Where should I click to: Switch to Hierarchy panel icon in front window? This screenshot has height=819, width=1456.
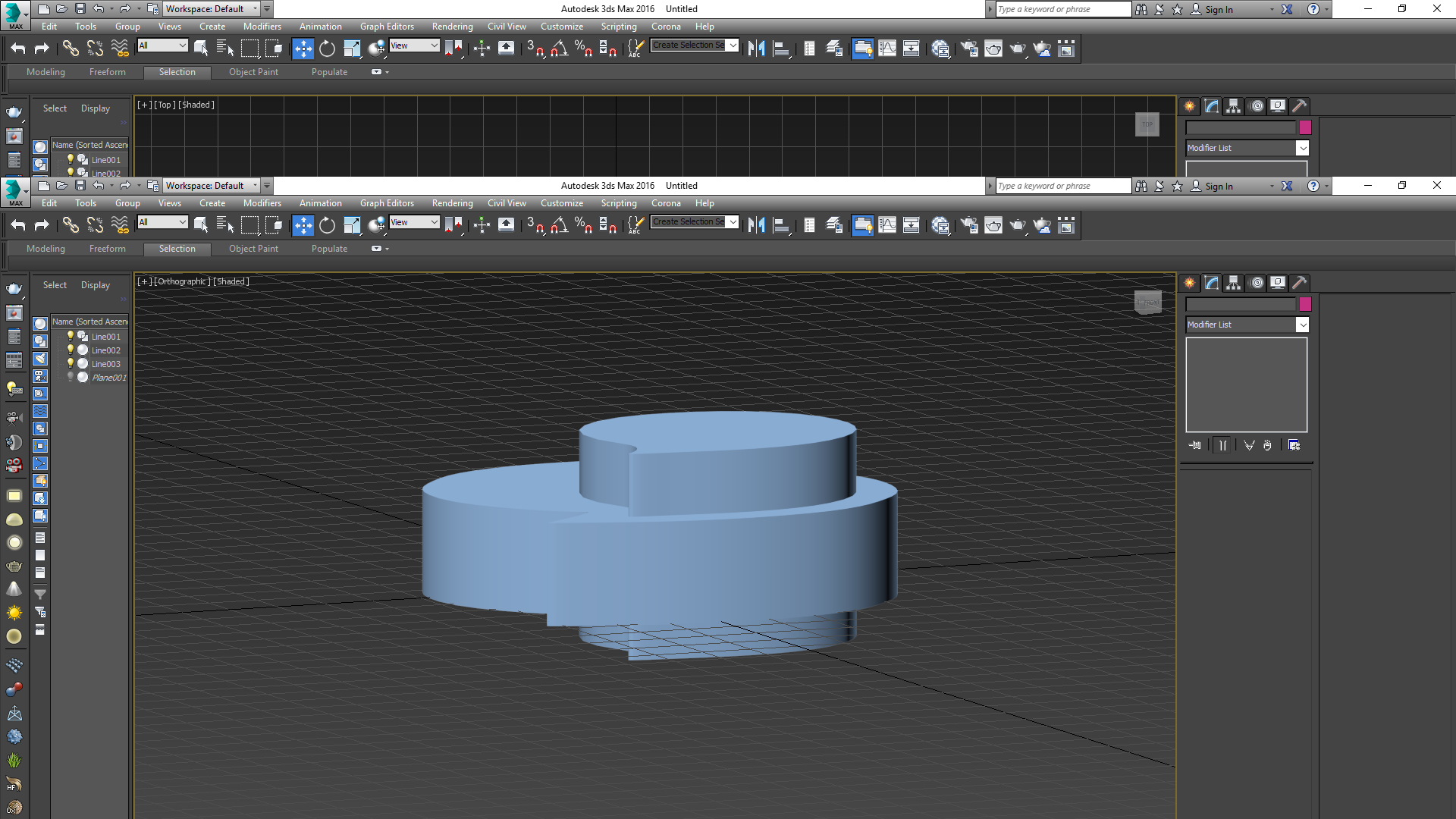(1234, 283)
